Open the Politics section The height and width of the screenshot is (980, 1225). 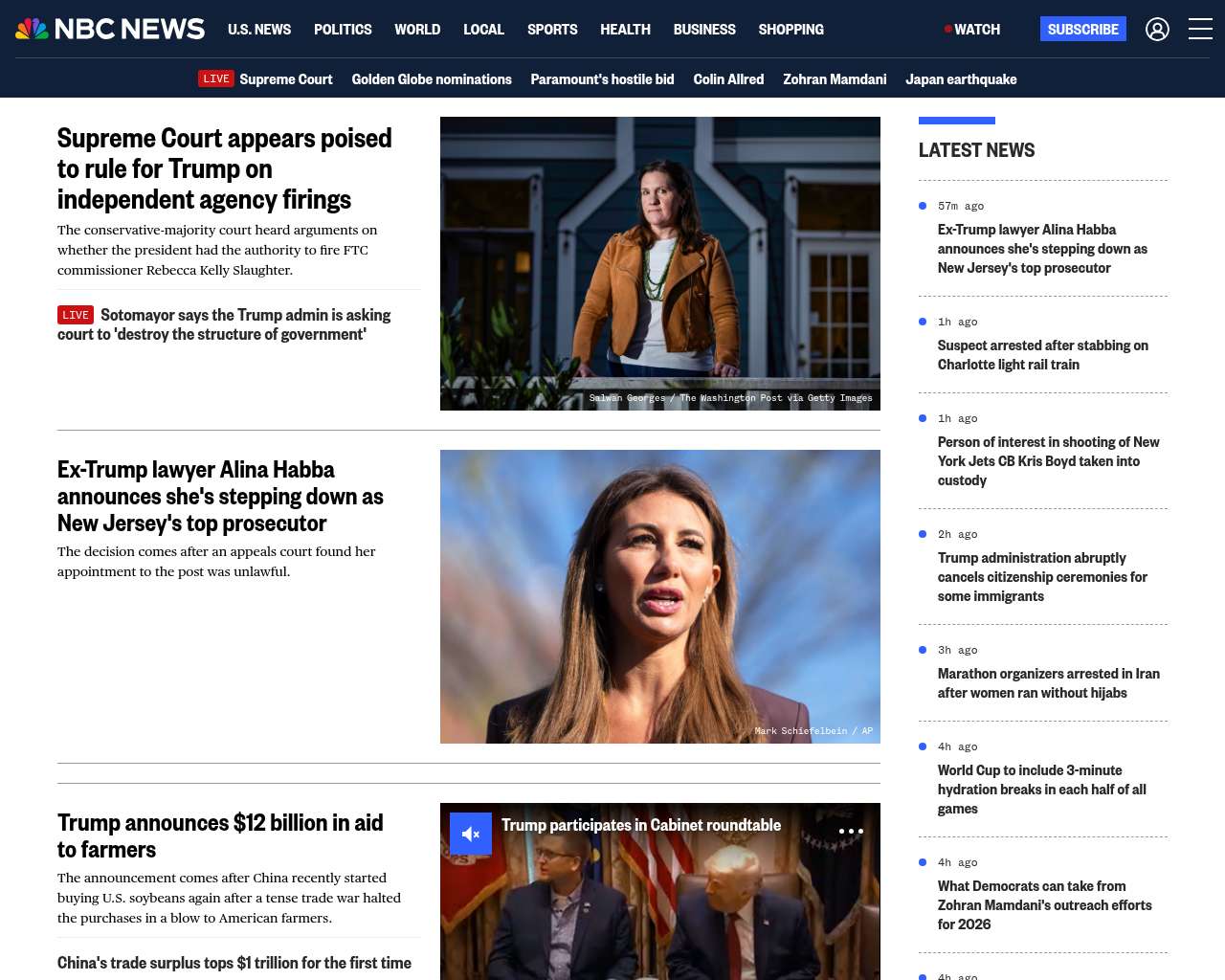343,30
